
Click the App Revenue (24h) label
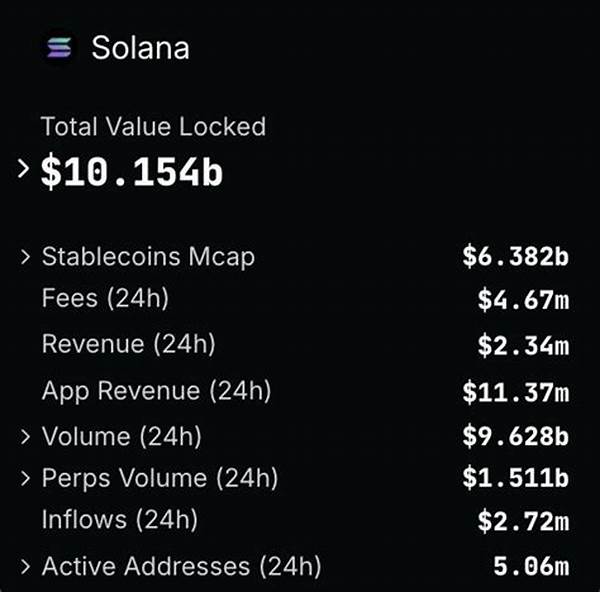(156, 390)
